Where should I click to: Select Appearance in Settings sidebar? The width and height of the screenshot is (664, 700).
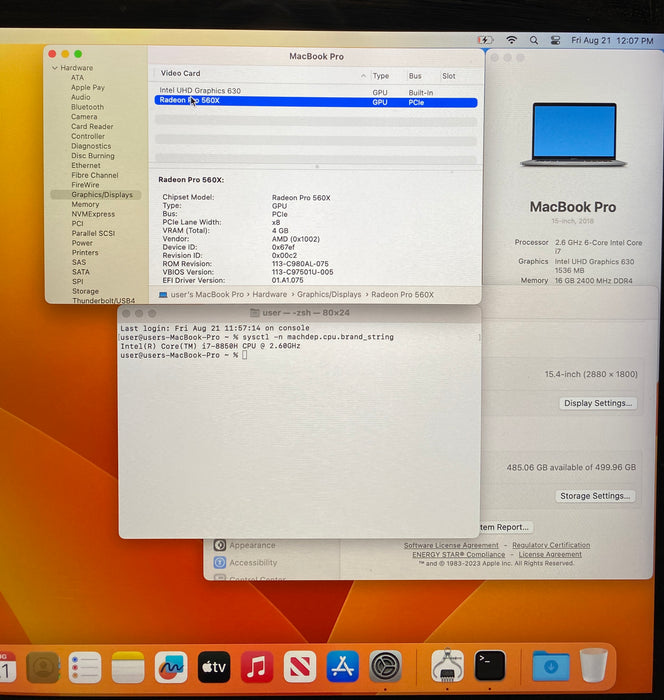(252, 545)
